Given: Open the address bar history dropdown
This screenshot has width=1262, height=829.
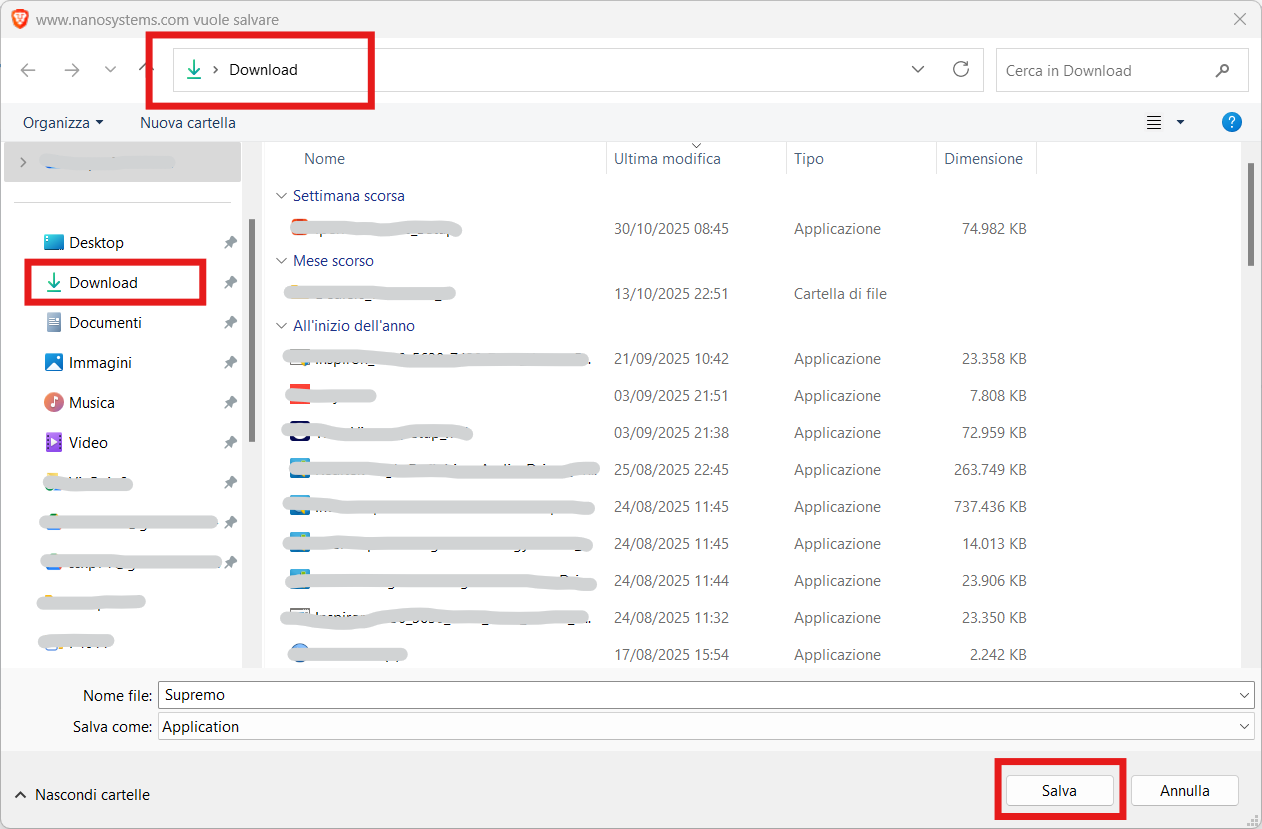Looking at the screenshot, I should (918, 70).
